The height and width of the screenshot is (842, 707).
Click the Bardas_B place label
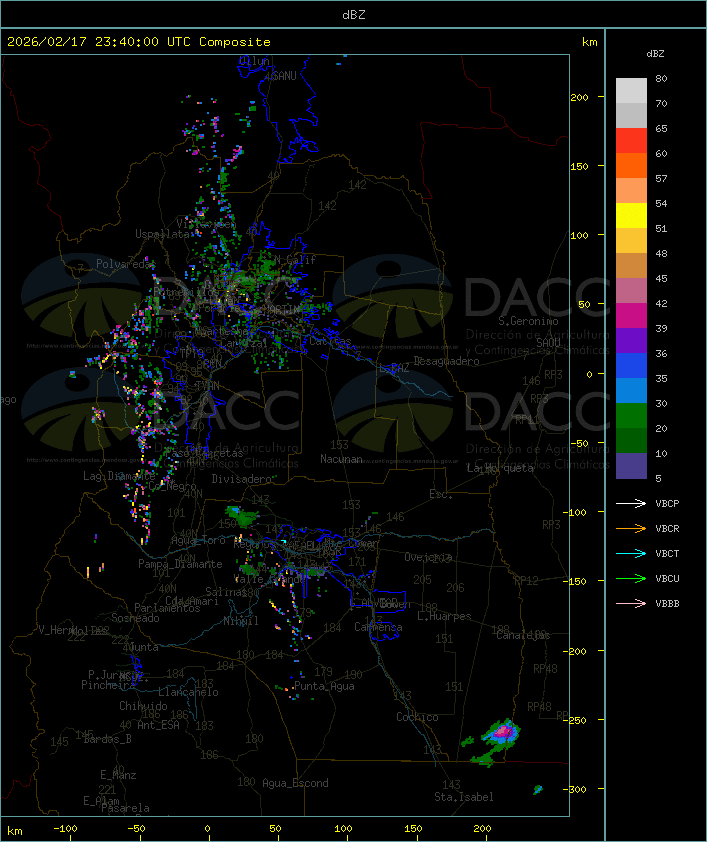pos(107,739)
